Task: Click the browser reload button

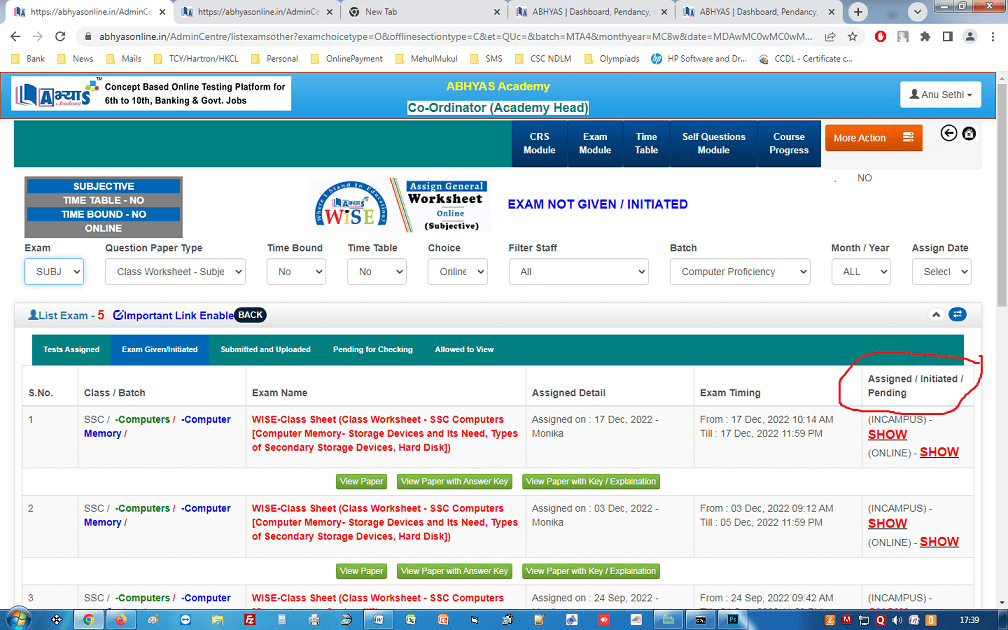Action: [x=59, y=36]
